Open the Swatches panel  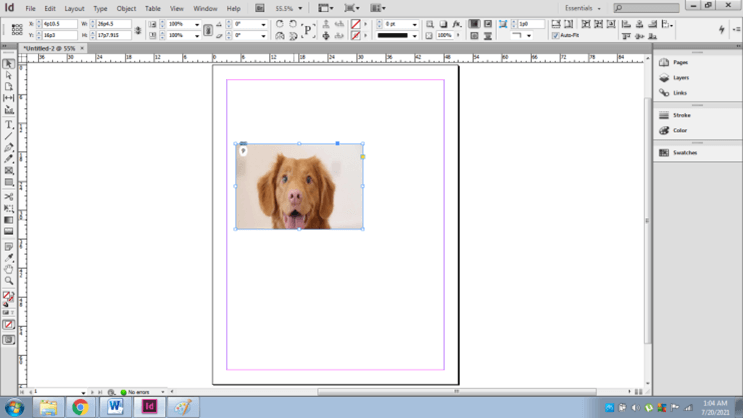pos(684,153)
